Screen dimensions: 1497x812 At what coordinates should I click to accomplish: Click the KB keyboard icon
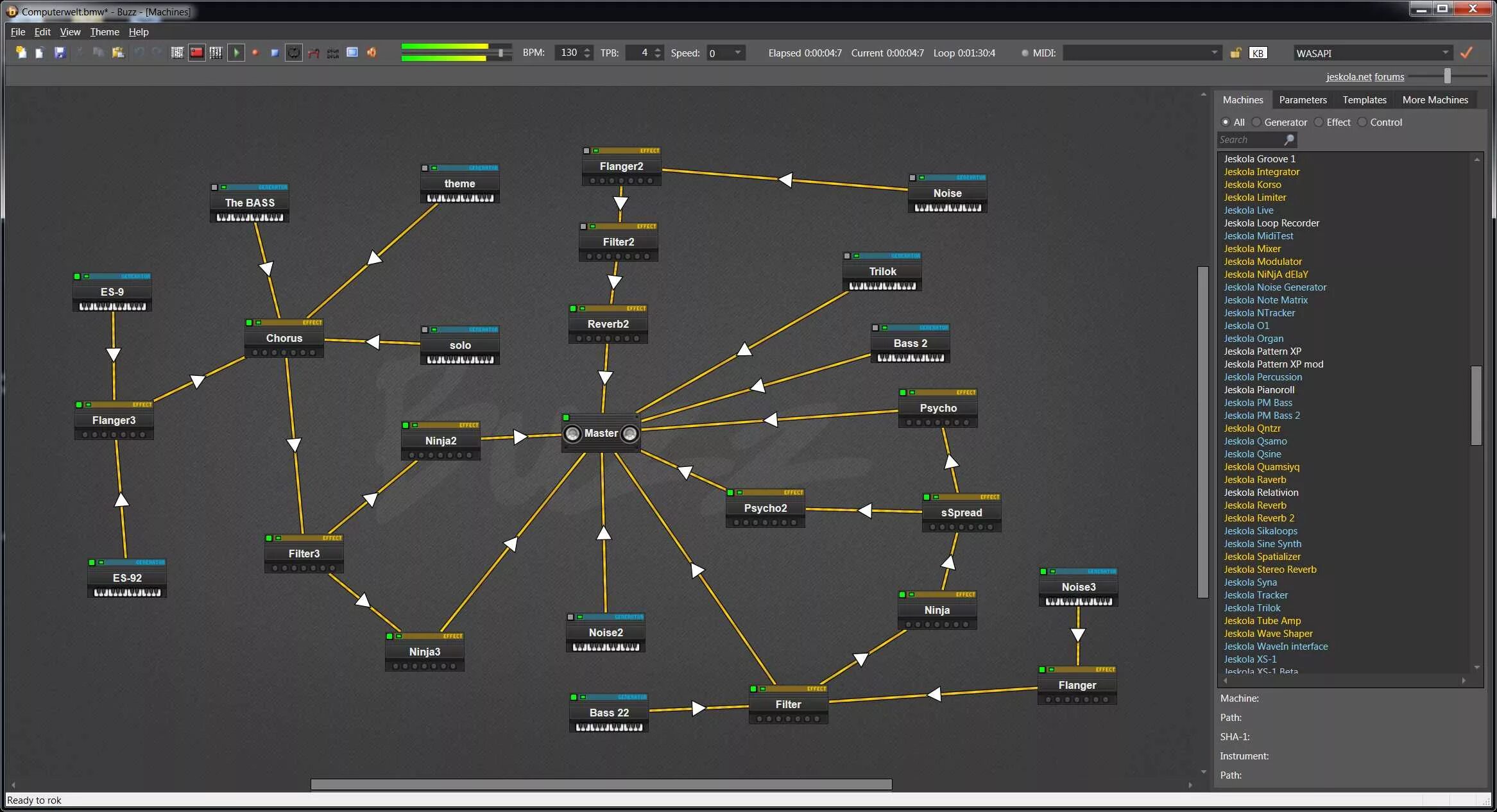point(1258,53)
